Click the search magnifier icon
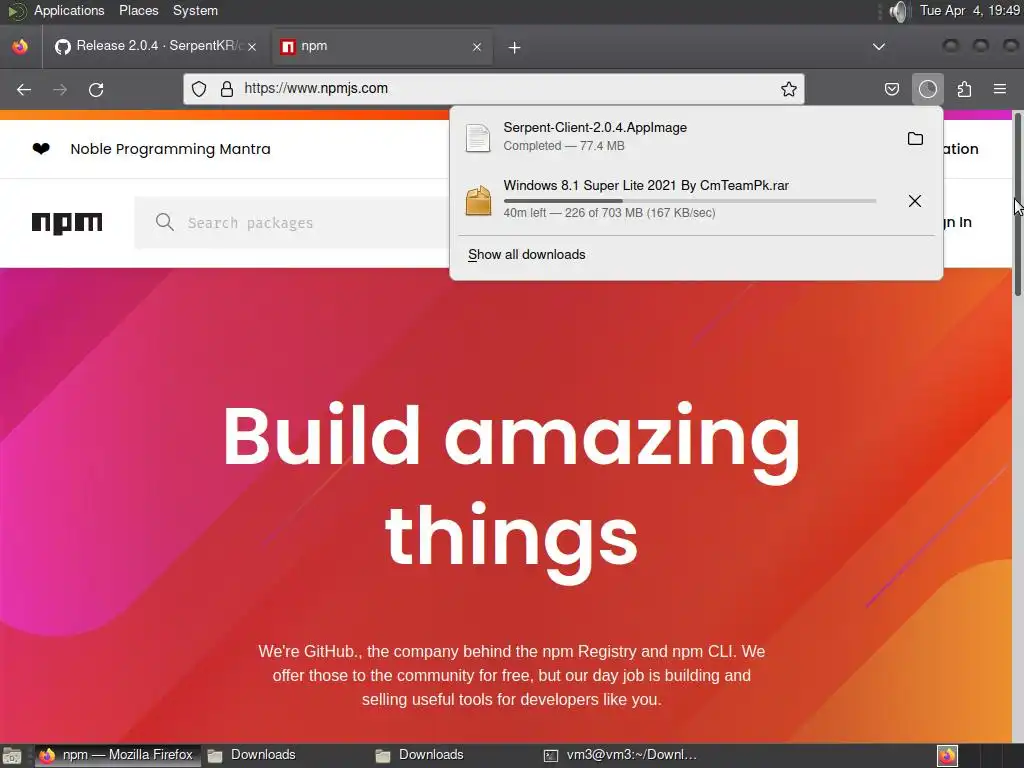Viewport: 1024px width, 768px height. 165,222
